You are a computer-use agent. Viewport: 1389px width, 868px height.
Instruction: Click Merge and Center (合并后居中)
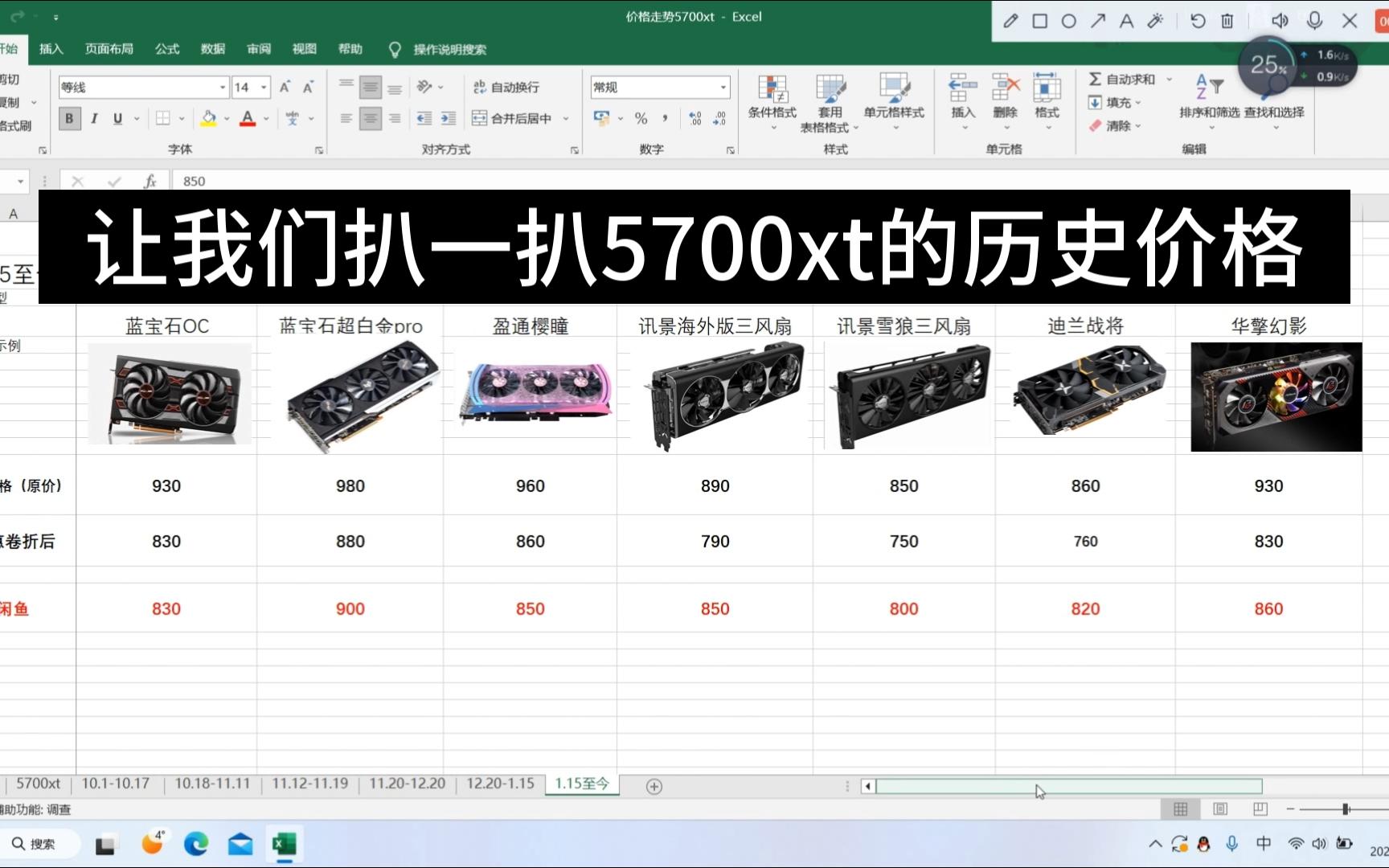[512, 119]
